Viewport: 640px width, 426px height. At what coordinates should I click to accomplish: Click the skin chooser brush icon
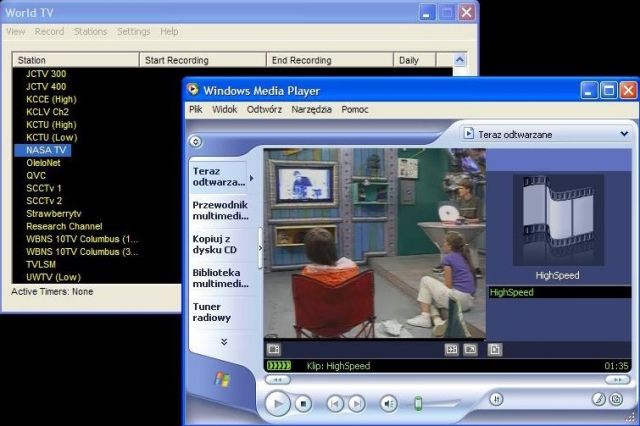click(598, 399)
